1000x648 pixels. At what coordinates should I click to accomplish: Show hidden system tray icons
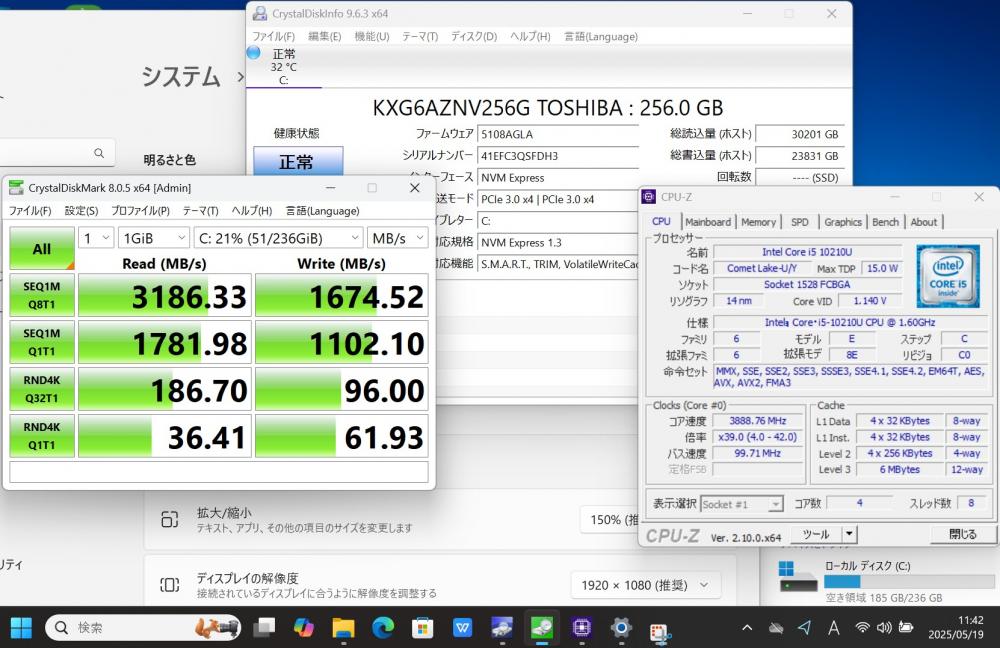coord(747,628)
